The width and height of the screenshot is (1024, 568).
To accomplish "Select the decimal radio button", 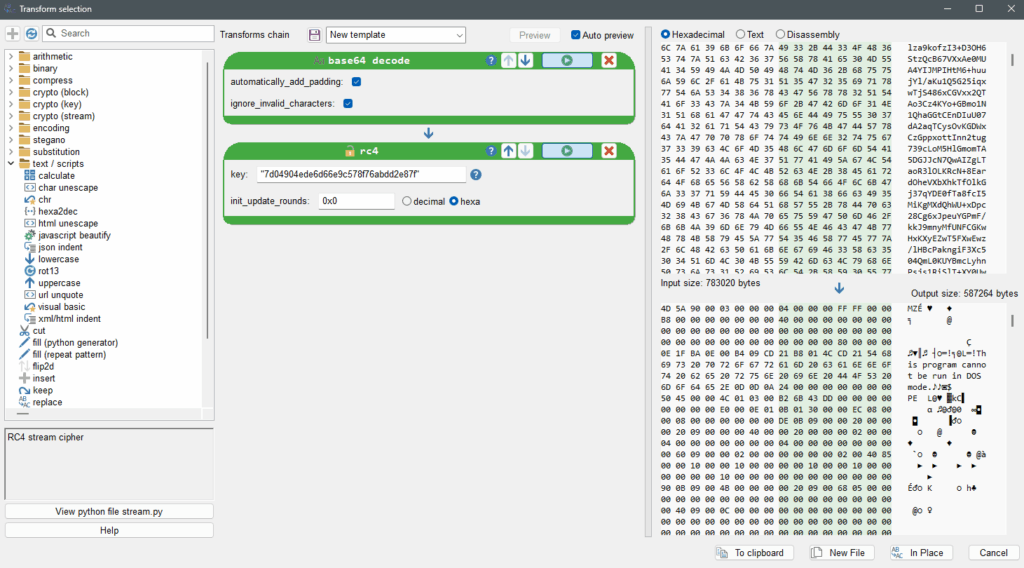I will 407,201.
